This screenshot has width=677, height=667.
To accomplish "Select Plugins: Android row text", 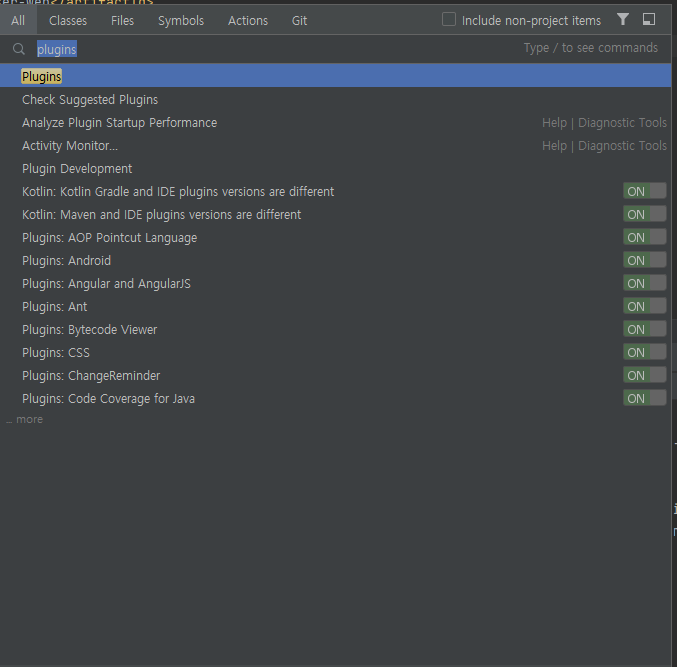I will pyautogui.click(x=66, y=260).
